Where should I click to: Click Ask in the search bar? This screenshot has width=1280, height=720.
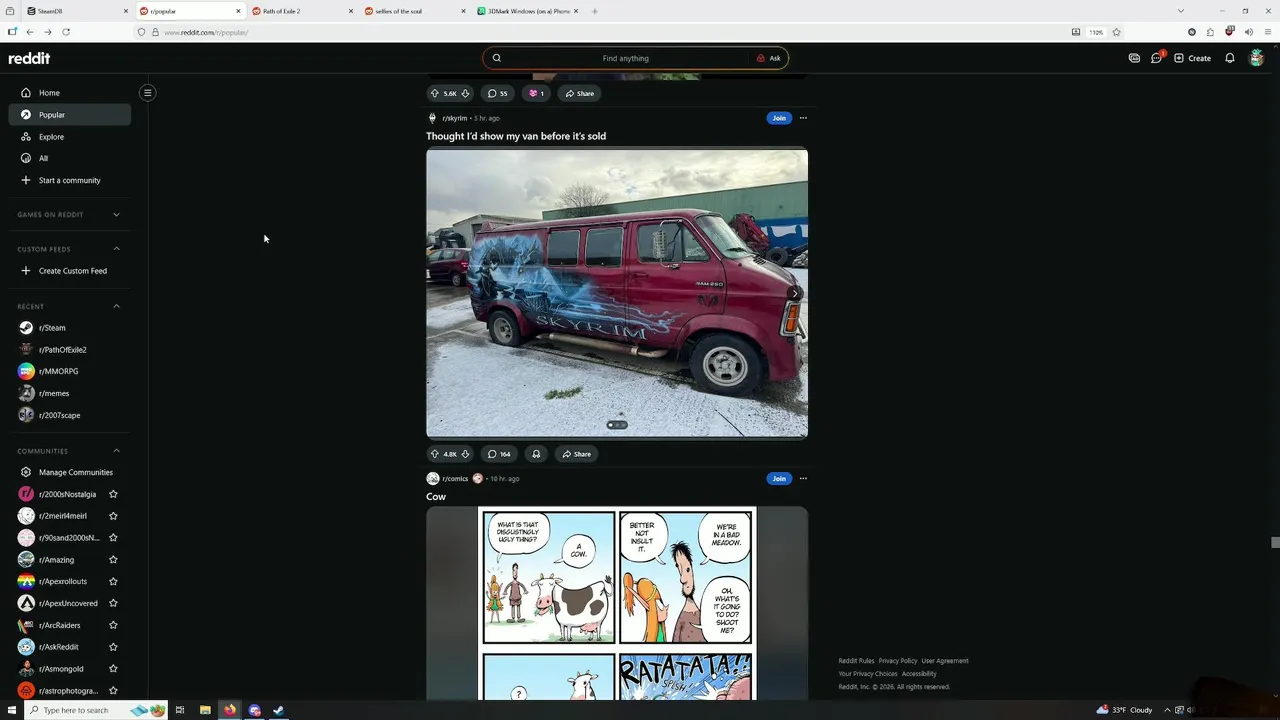(x=769, y=58)
